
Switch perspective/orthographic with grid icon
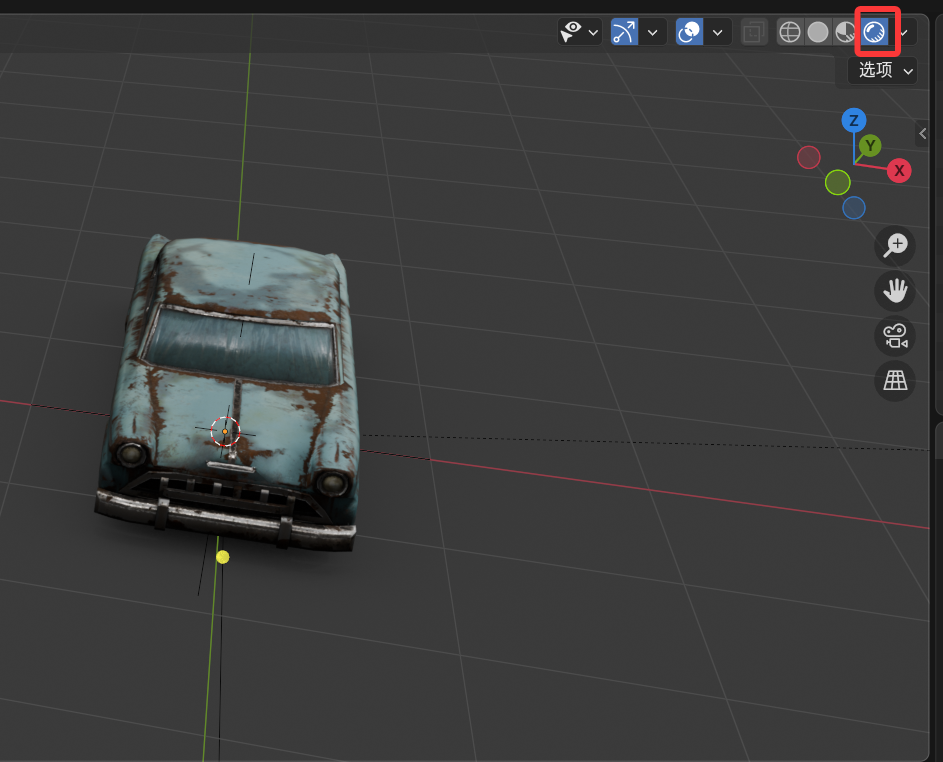pyautogui.click(x=895, y=381)
